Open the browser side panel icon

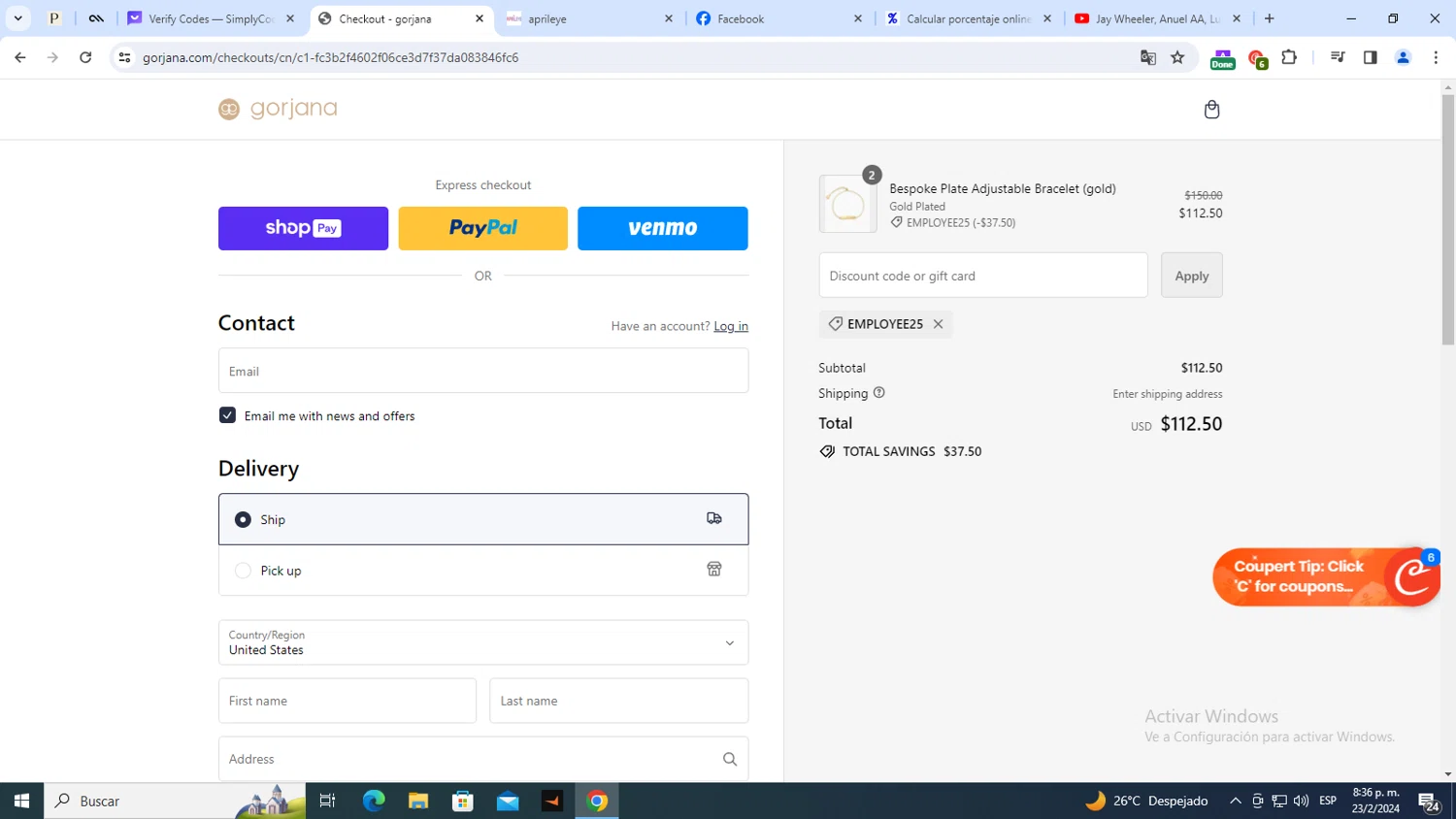point(1370,57)
